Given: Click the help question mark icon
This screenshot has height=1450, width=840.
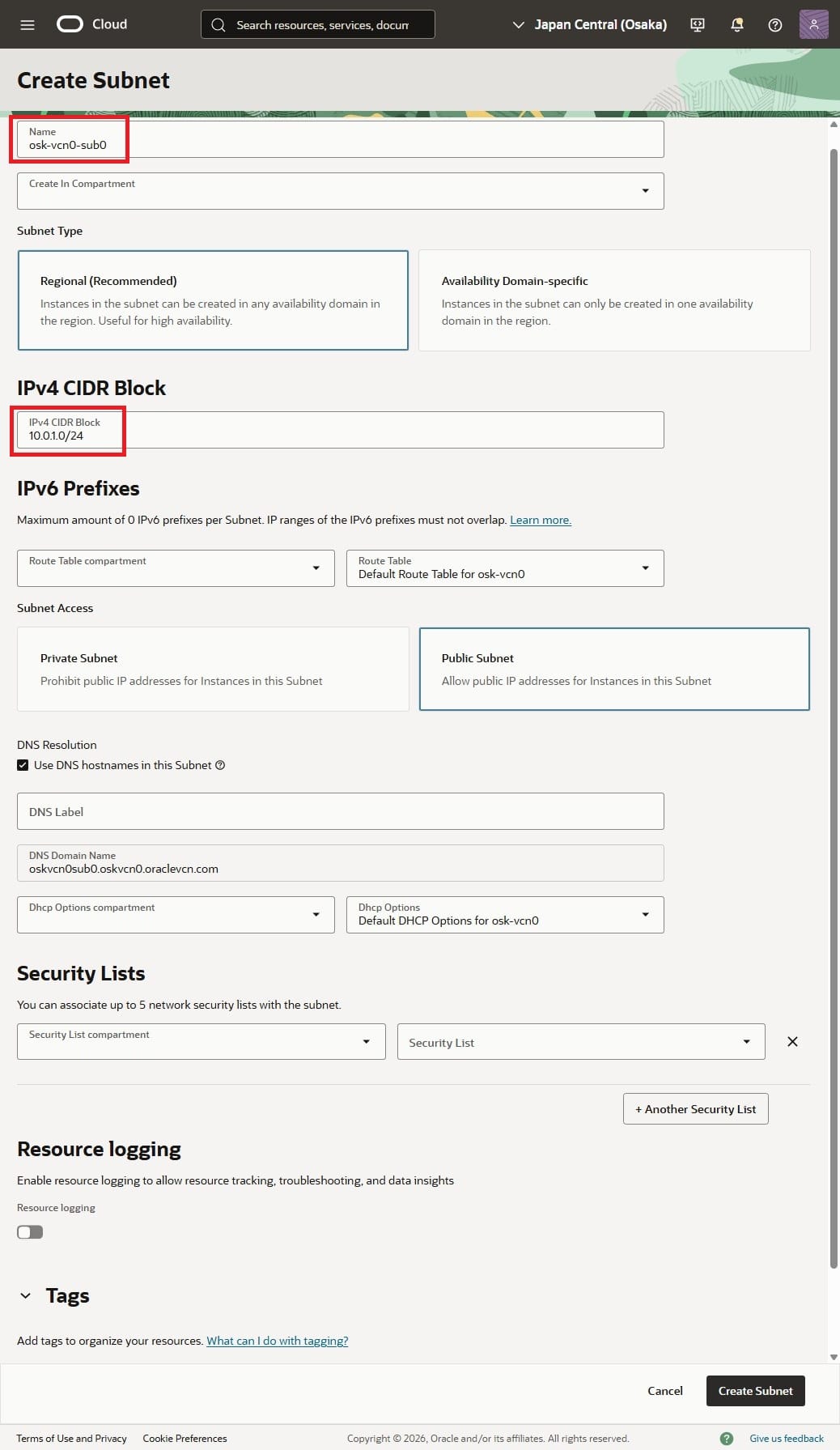Looking at the screenshot, I should click(774, 24).
